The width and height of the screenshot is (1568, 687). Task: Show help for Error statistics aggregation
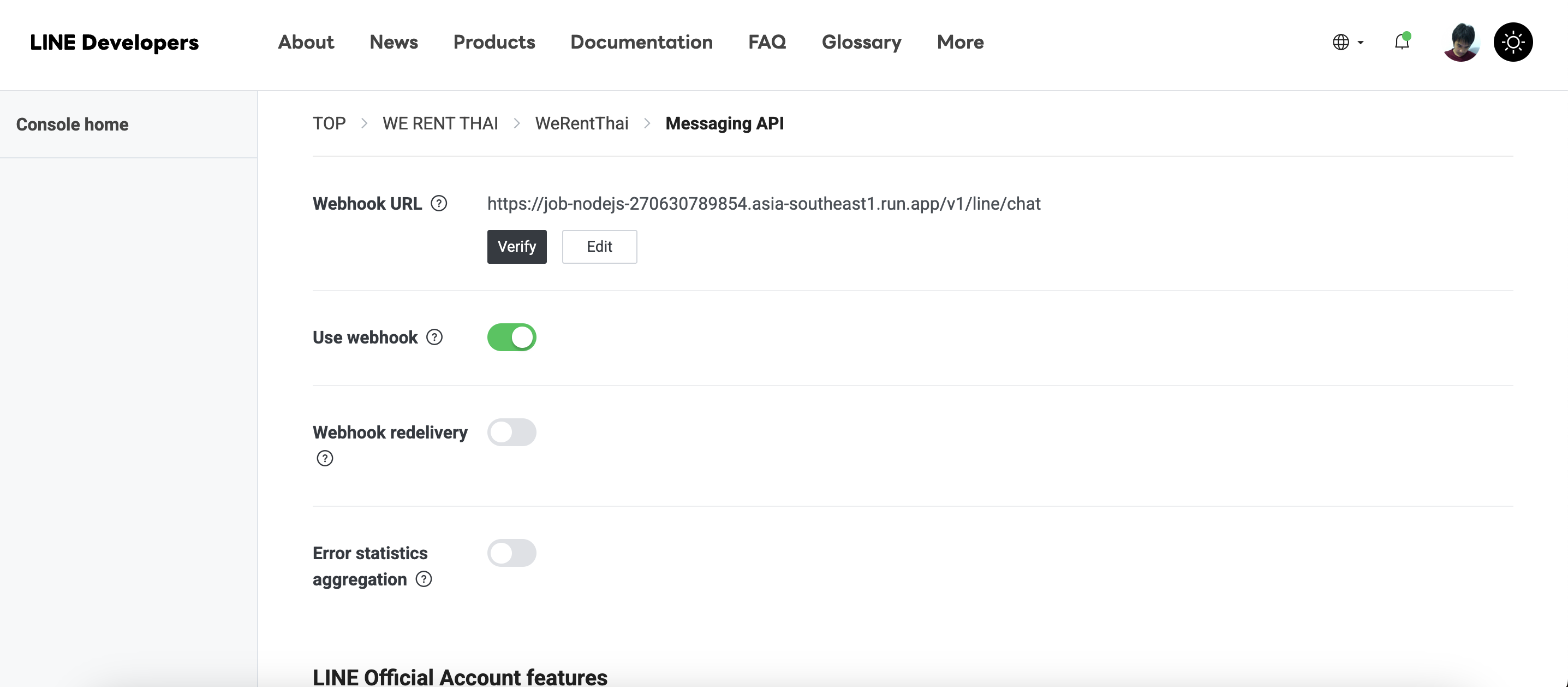(424, 578)
